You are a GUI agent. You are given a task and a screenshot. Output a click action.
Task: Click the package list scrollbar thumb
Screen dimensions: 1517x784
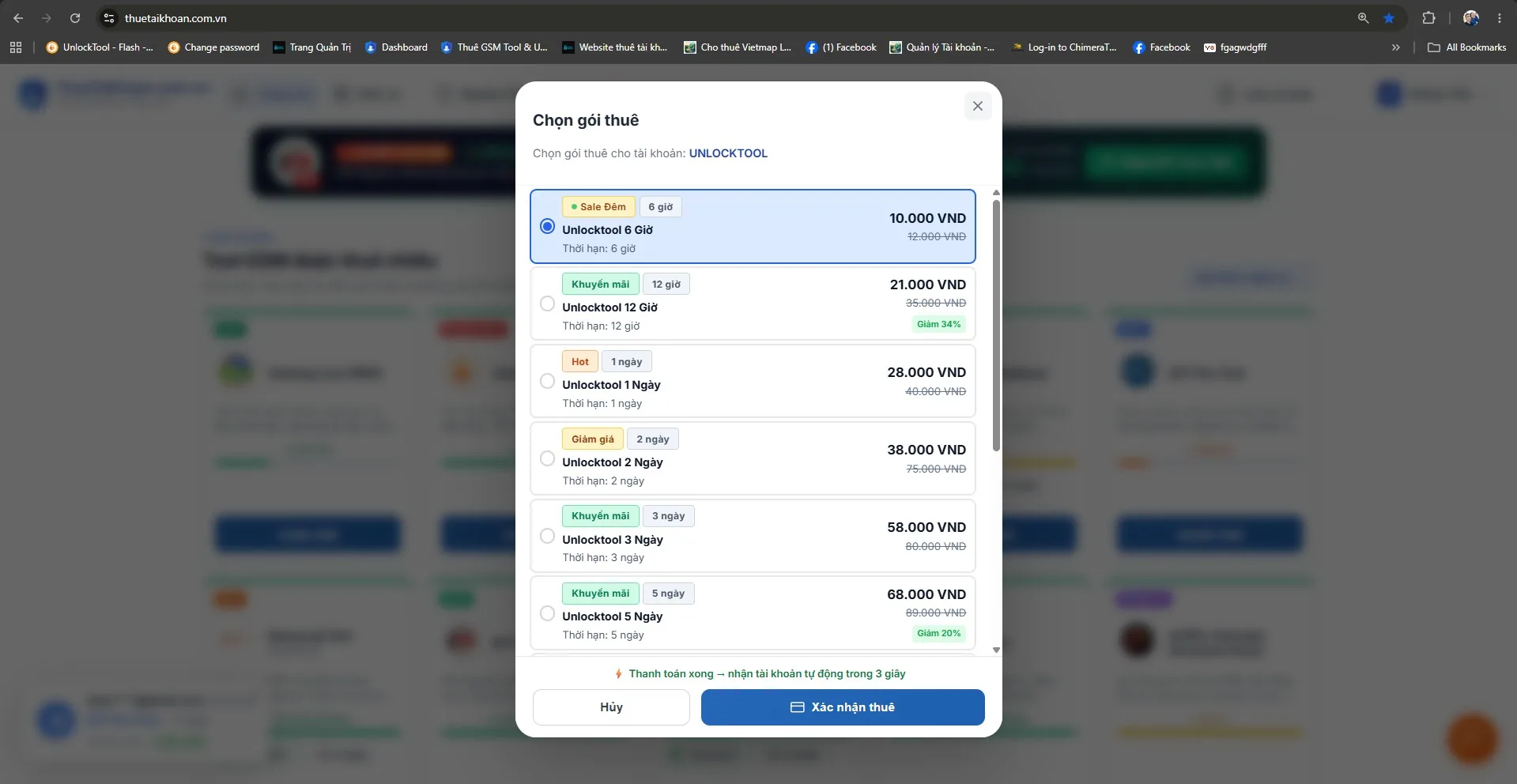(996, 326)
